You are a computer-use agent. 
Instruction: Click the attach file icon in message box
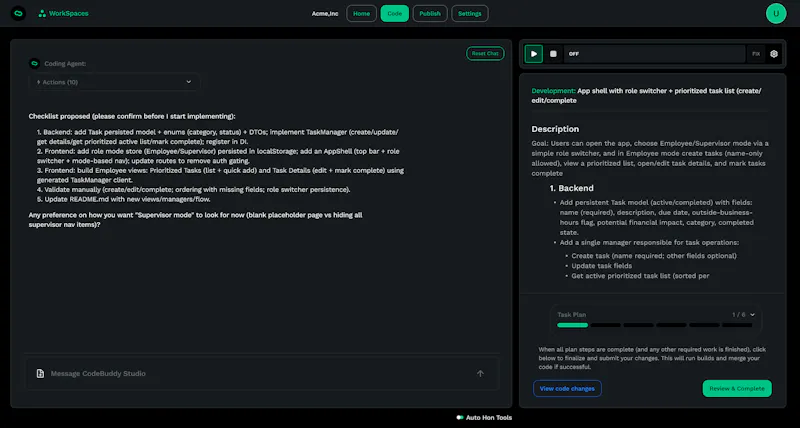point(40,373)
